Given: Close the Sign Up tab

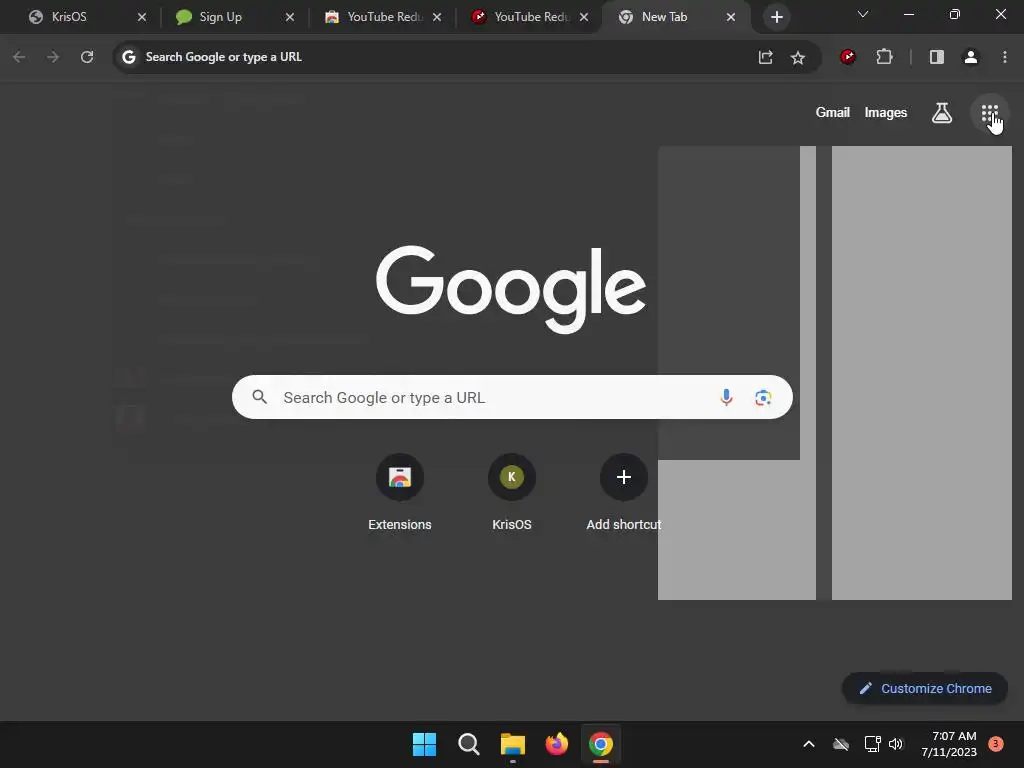Looking at the screenshot, I should (290, 17).
